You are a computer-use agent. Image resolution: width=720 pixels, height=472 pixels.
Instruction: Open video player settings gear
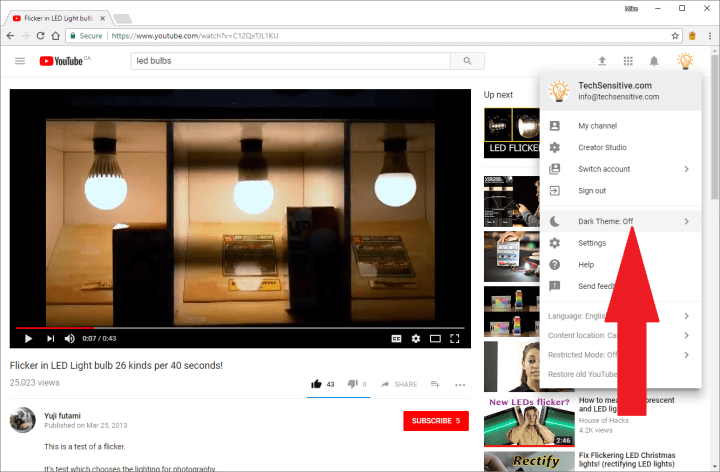(416, 338)
